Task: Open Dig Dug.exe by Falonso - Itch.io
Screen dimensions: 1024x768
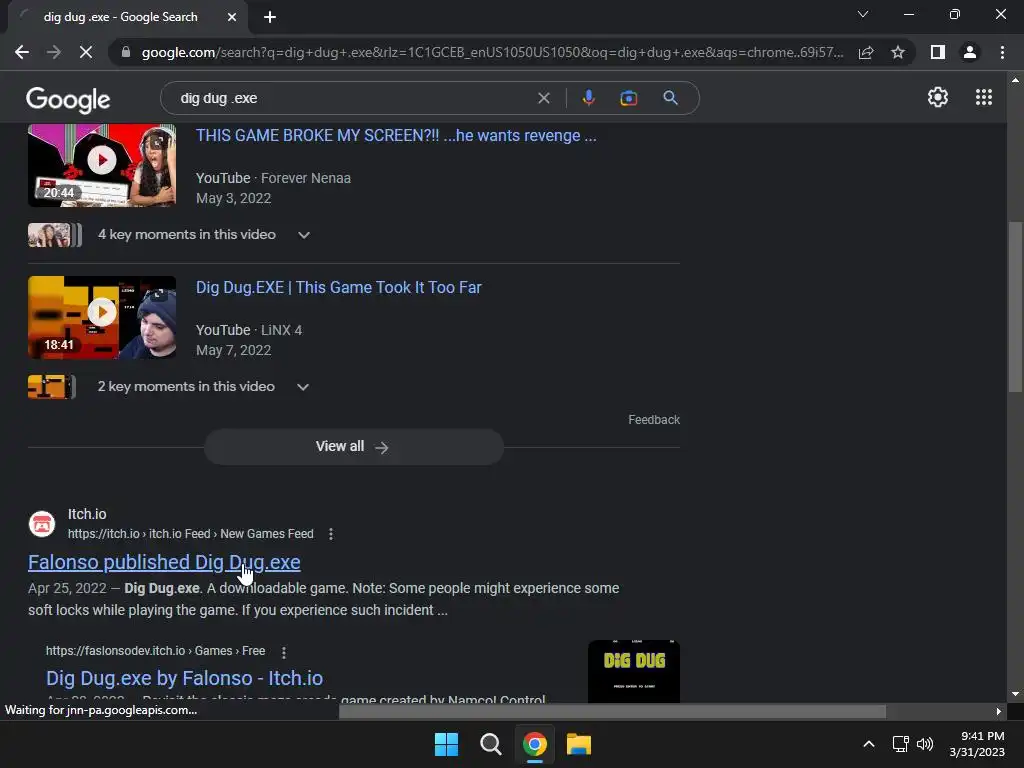Action: click(184, 678)
